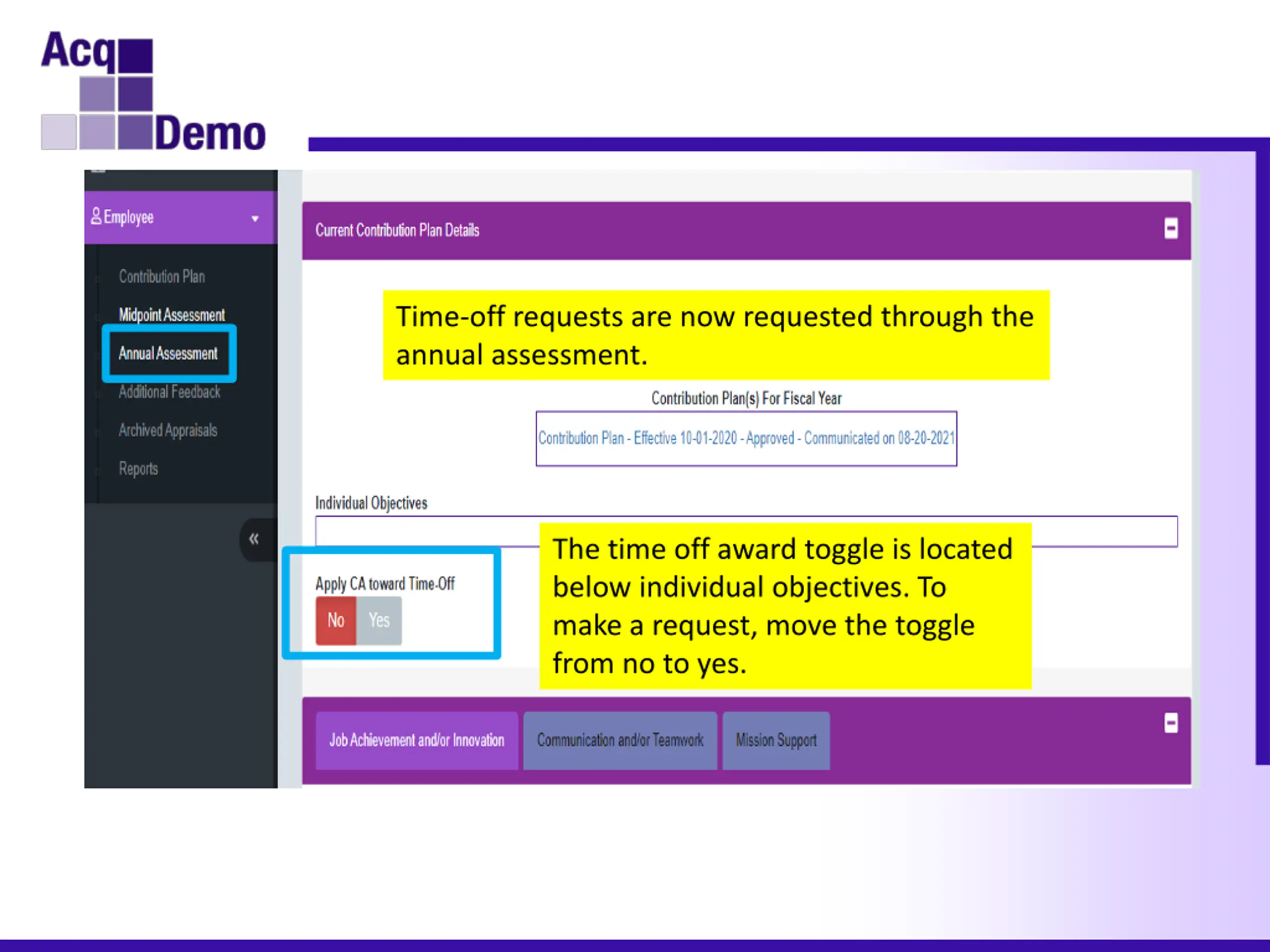Click the AcqDemo logo
Image resolution: width=1270 pixels, height=952 pixels.
(x=153, y=91)
